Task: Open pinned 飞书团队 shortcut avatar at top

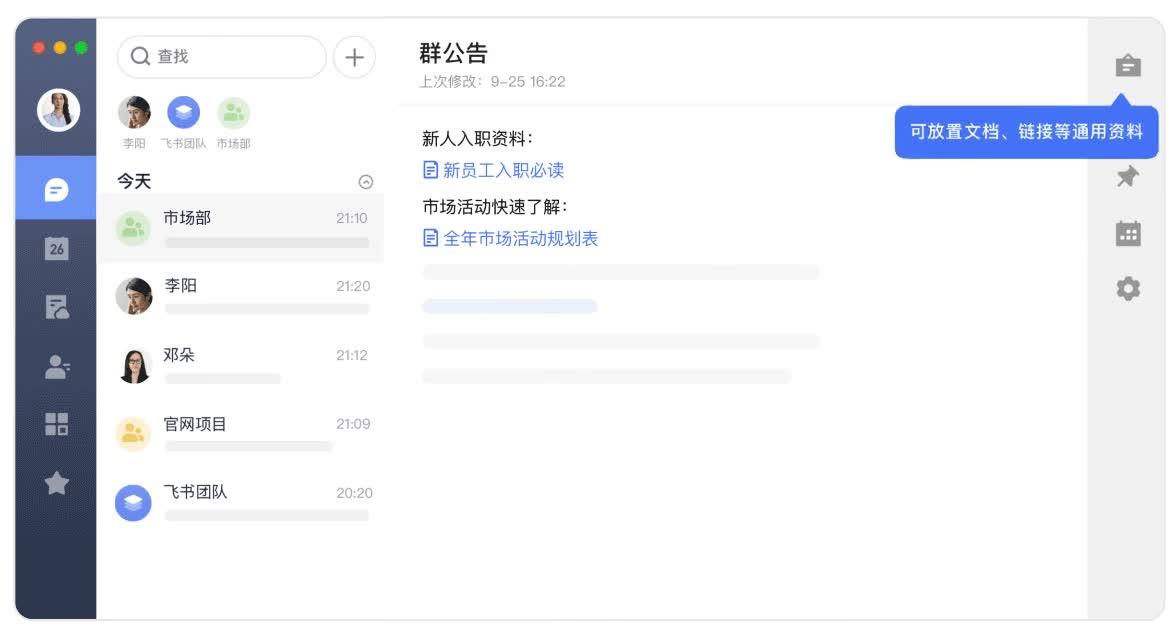Action: 183,113
